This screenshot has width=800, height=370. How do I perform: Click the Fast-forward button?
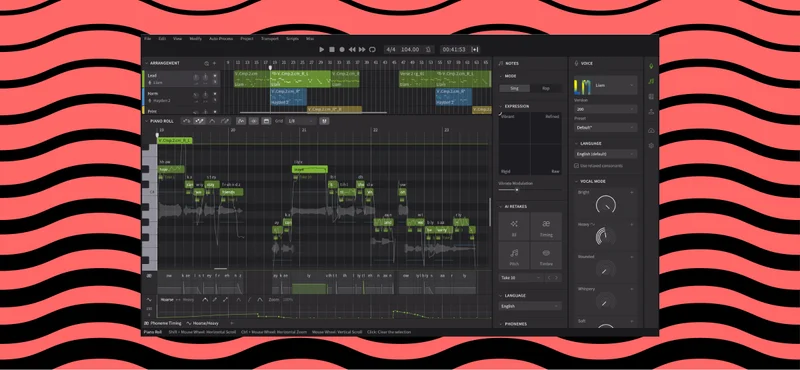click(362, 50)
